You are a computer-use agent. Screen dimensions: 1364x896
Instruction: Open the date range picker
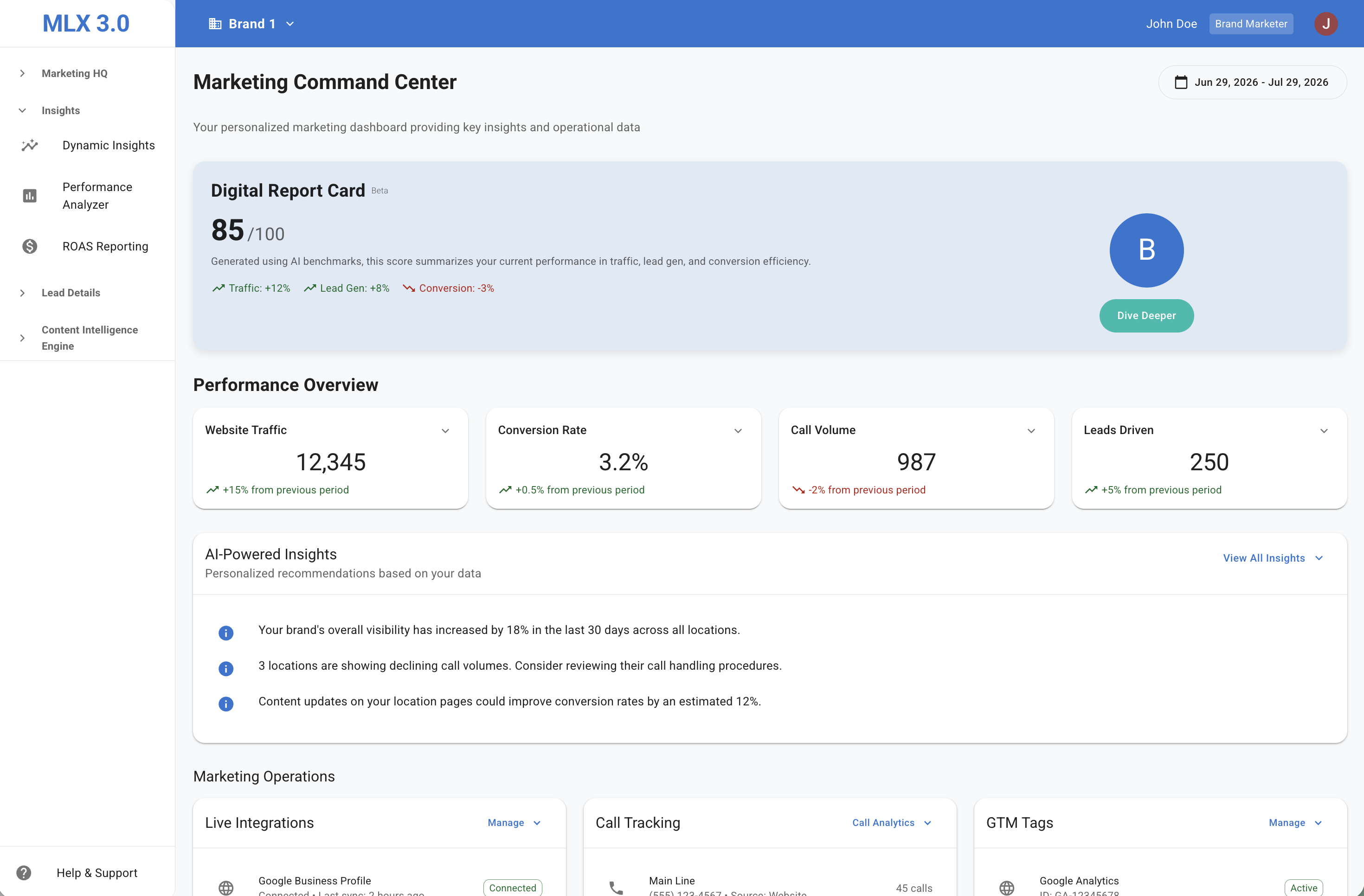pos(1252,82)
